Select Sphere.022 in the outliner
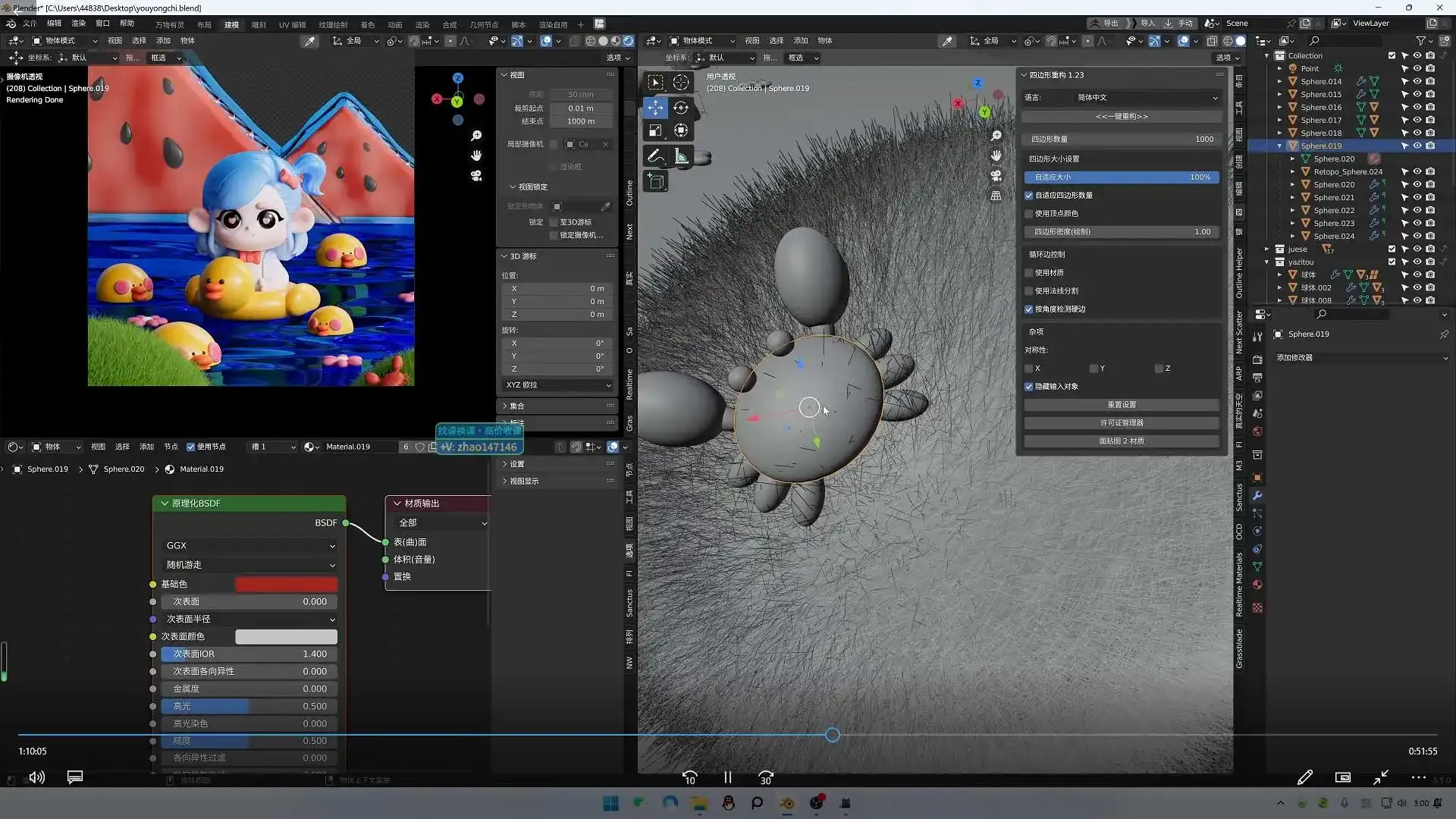Screen dimensions: 1456x819 (1333, 210)
